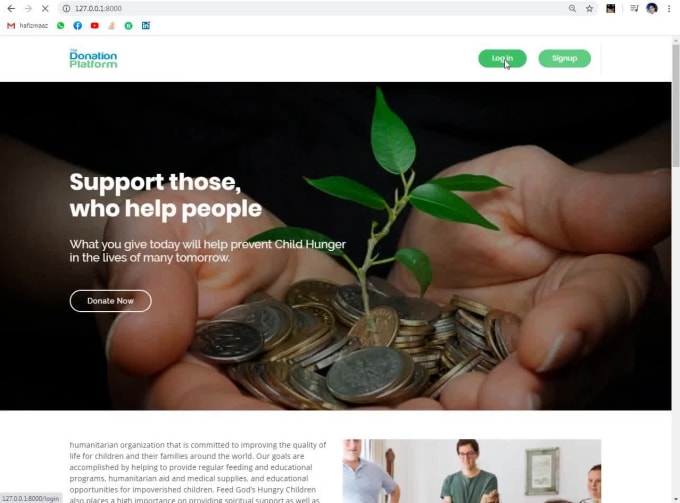Stop page loading with the X button
The image size is (680, 503).
click(x=45, y=8)
